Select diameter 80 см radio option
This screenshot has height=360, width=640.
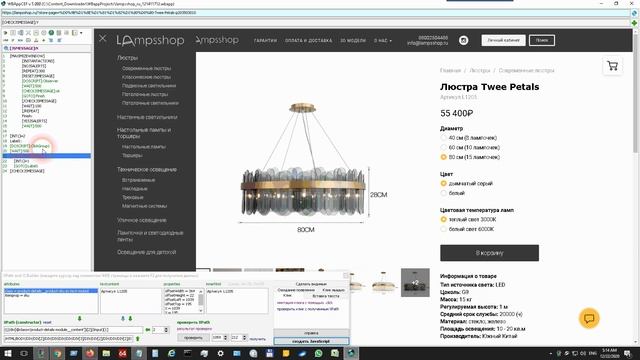click(443, 157)
